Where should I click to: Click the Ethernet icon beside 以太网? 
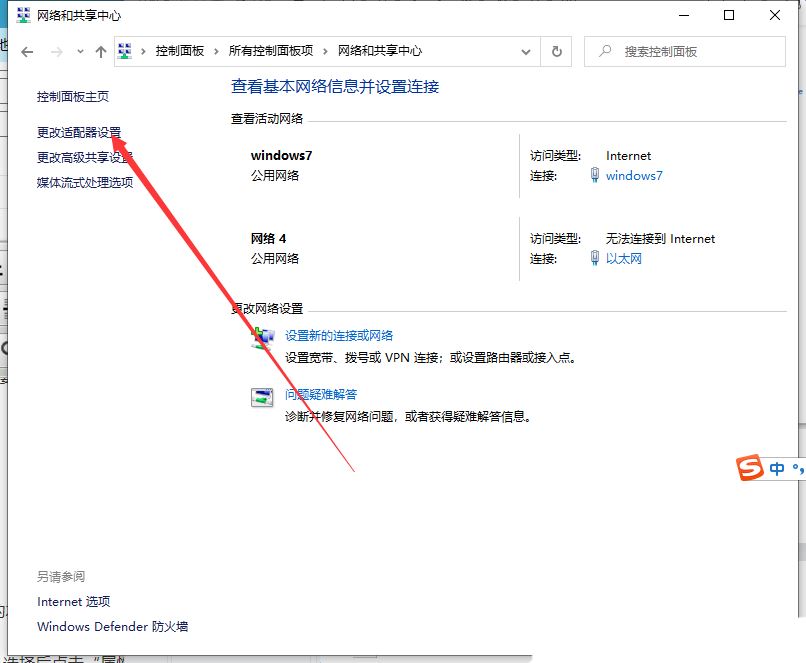597,259
